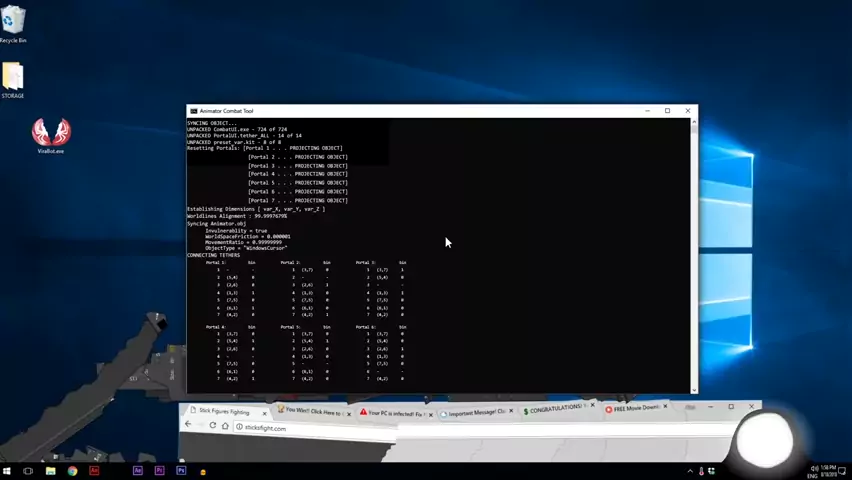Click the Animator Combat Tool vertical scrollbar

(x=693, y=250)
